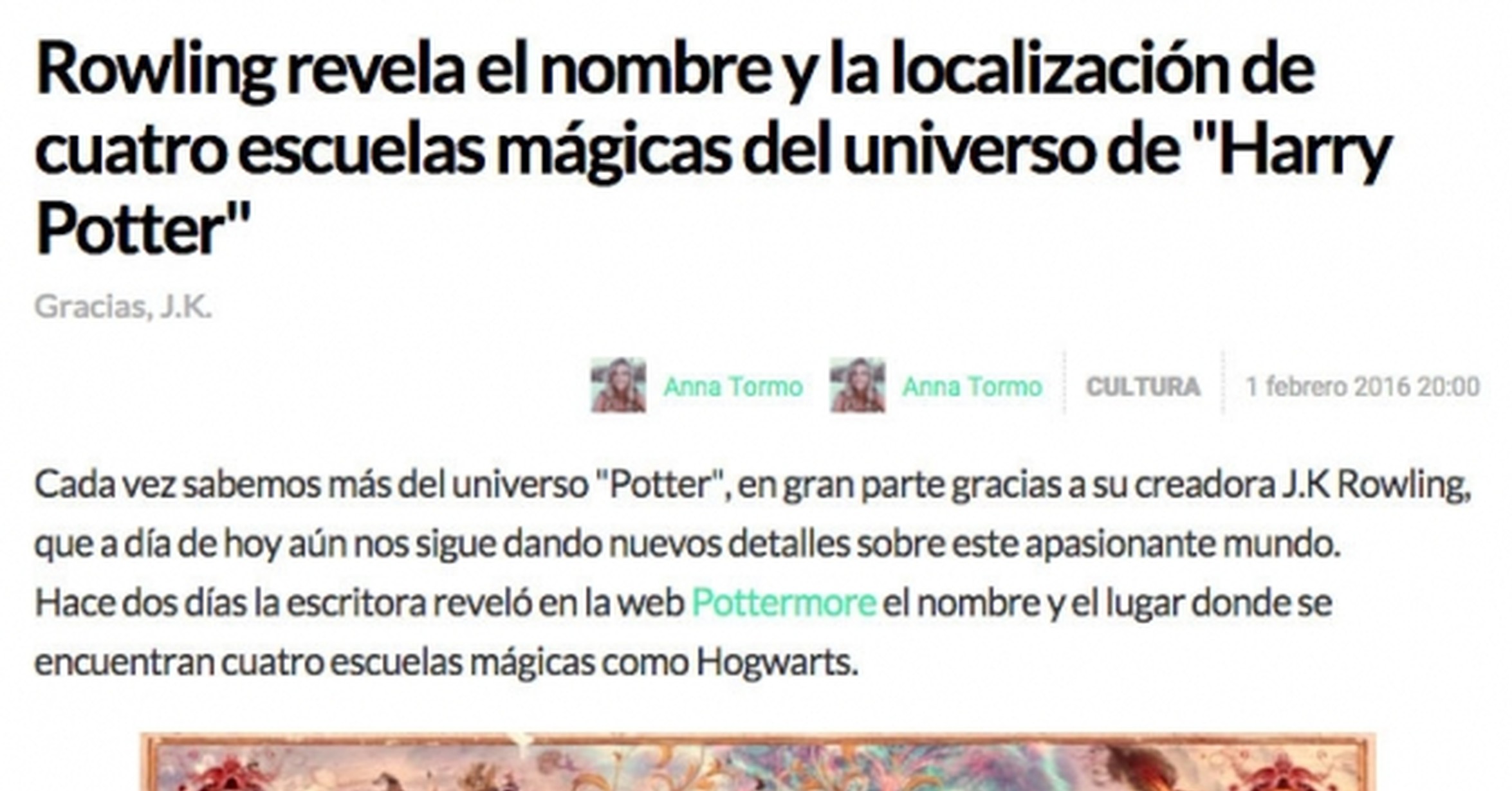Open the first Anna Tormo author link
1512x791 pixels.
click(x=733, y=387)
